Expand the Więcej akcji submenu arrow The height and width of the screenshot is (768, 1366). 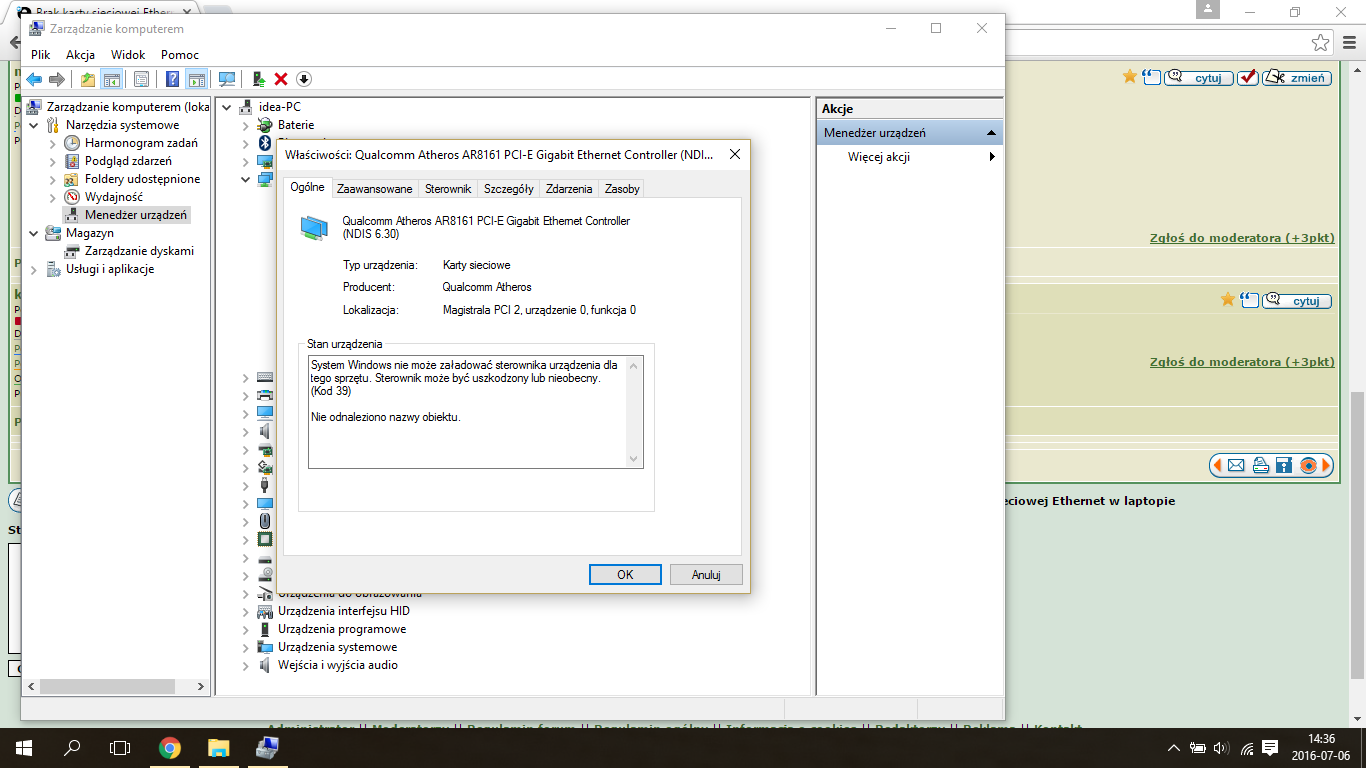coord(992,157)
